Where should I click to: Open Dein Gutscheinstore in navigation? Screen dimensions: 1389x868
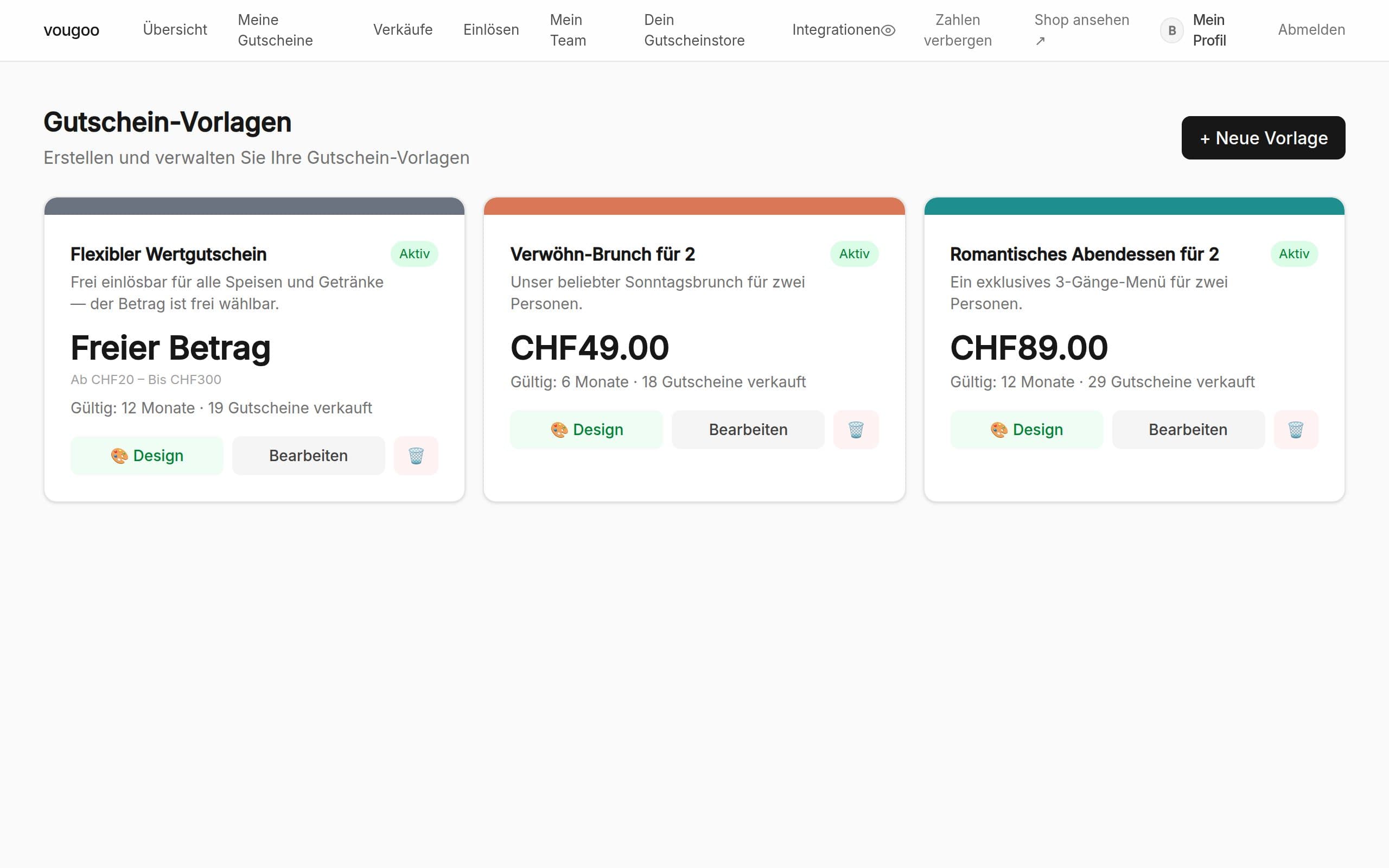(694, 30)
